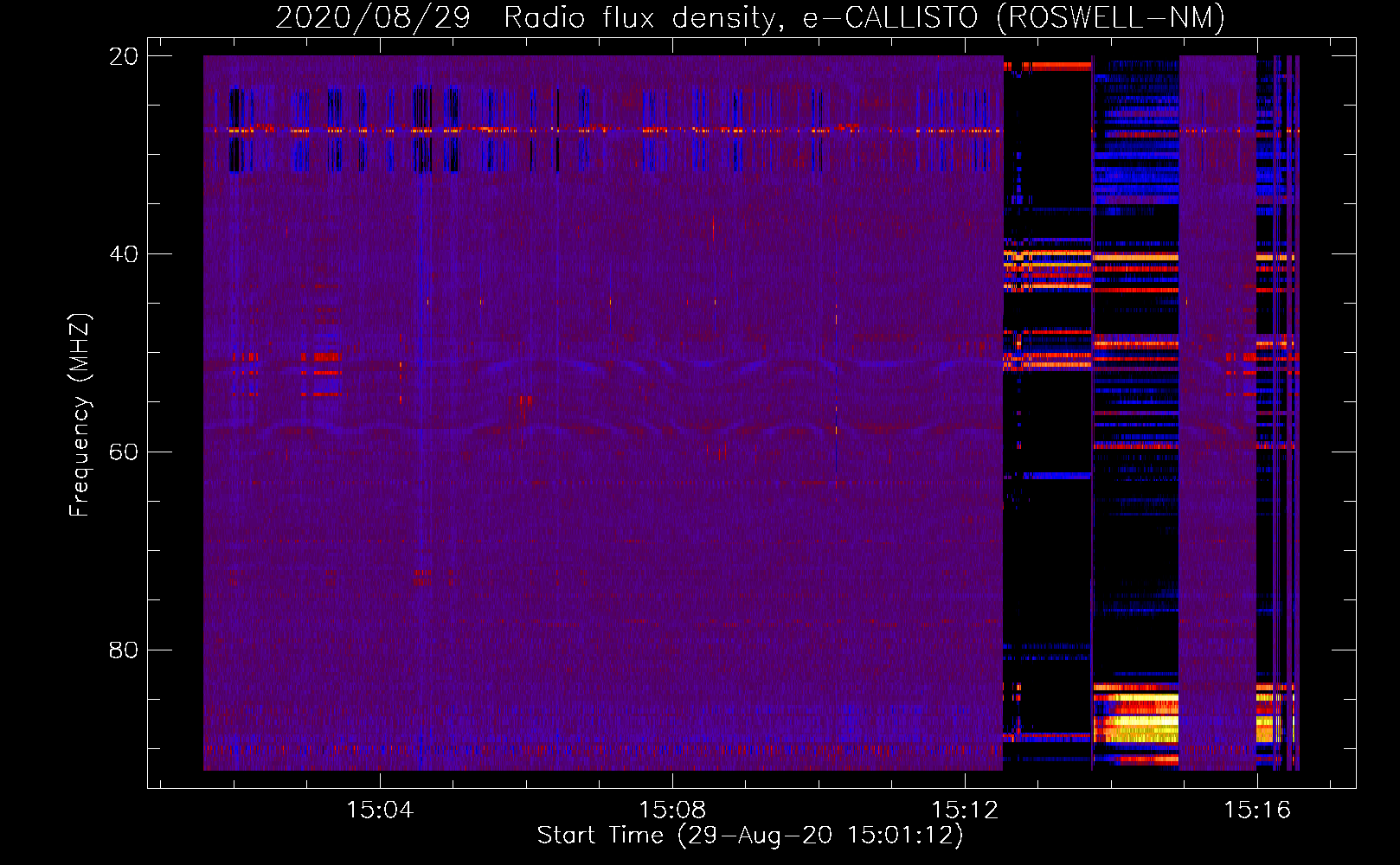The width and height of the screenshot is (1400, 865).
Task: Click the bright yellow burst near 85 MHz
Action: coord(1136,717)
